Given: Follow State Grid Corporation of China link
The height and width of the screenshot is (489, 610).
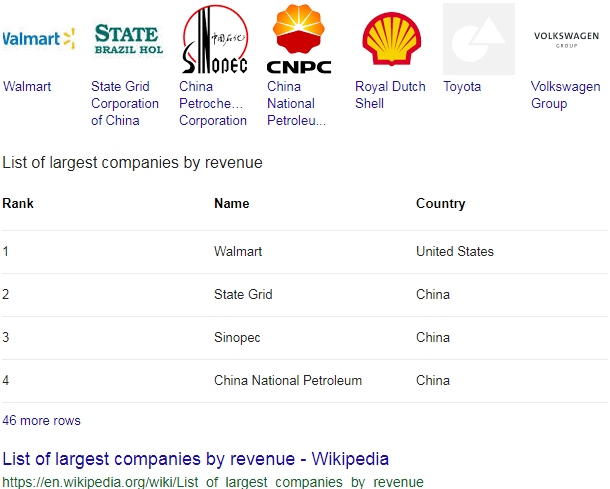Looking at the screenshot, I should [x=125, y=103].
